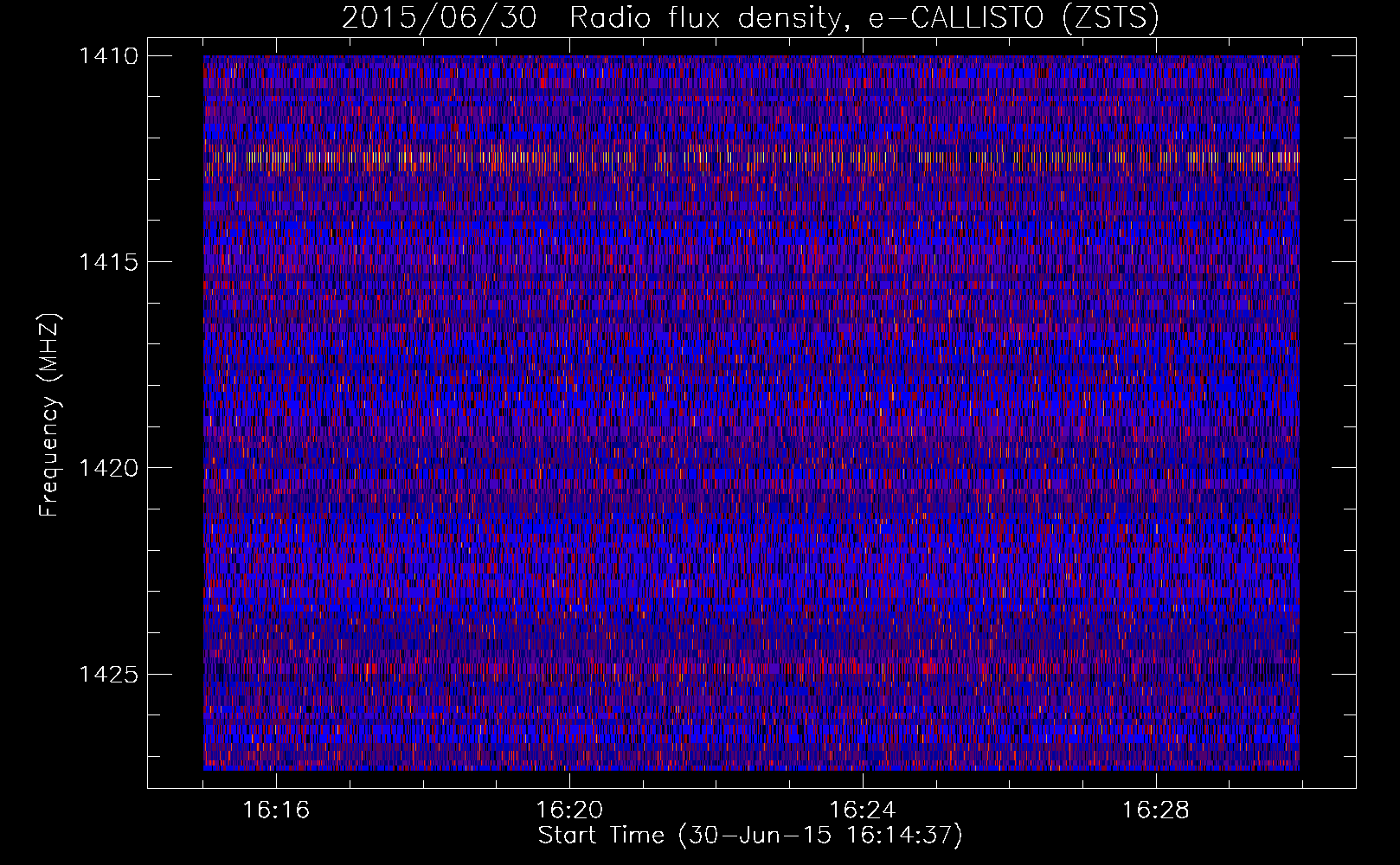Click the plot title '2015/06/30 Radio flux density'
1400x865 pixels.
point(750,18)
